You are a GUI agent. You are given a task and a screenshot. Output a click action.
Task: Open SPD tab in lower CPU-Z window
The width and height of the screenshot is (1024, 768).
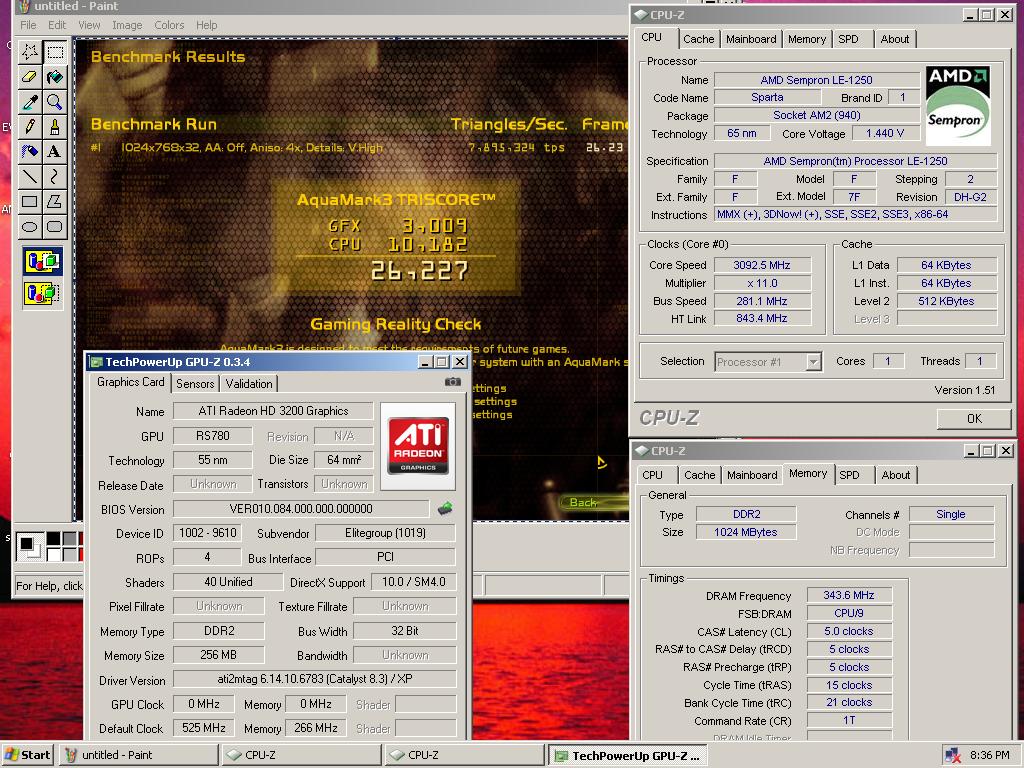coord(849,475)
